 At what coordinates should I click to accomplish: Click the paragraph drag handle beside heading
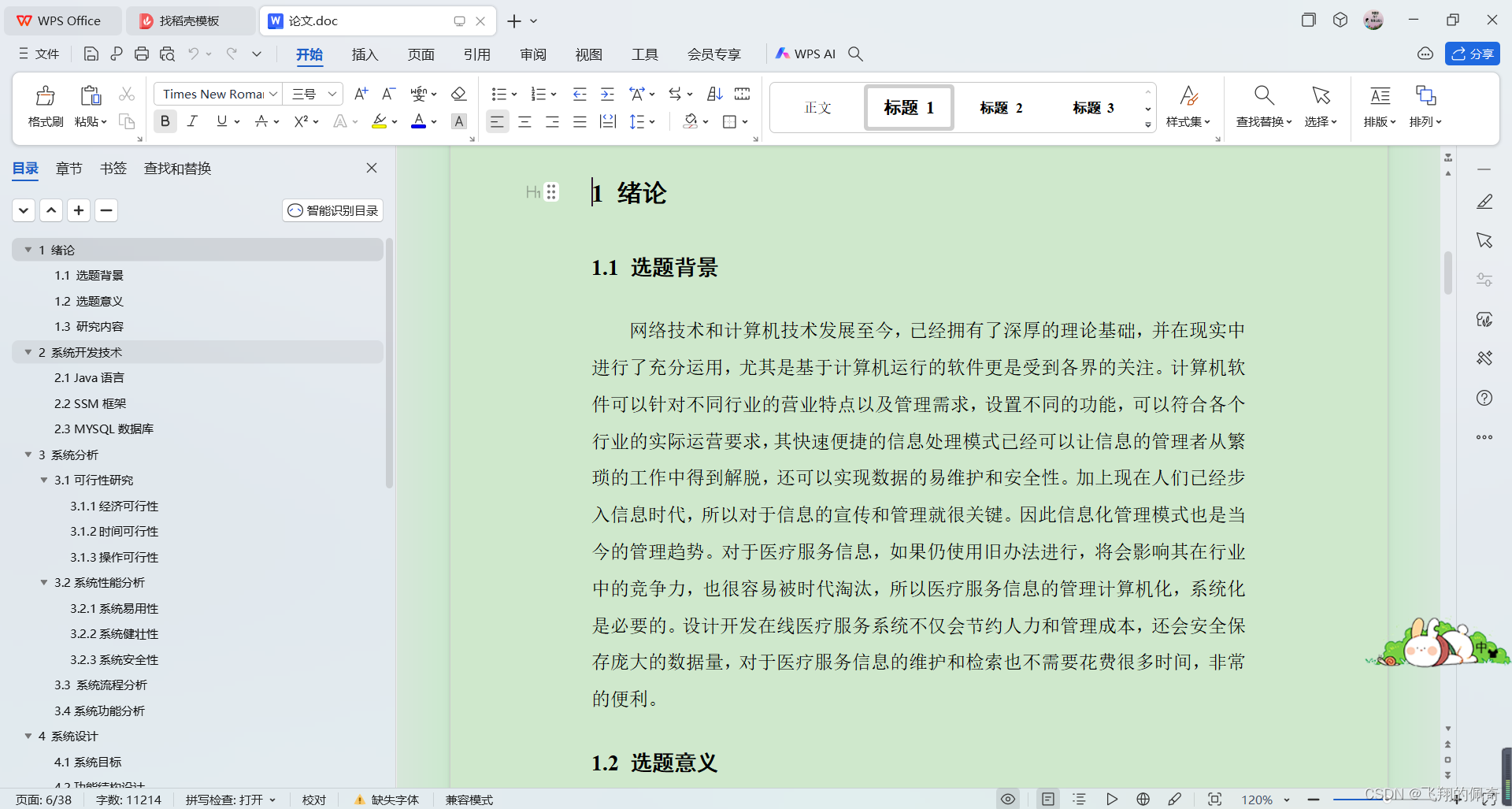coord(551,192)
